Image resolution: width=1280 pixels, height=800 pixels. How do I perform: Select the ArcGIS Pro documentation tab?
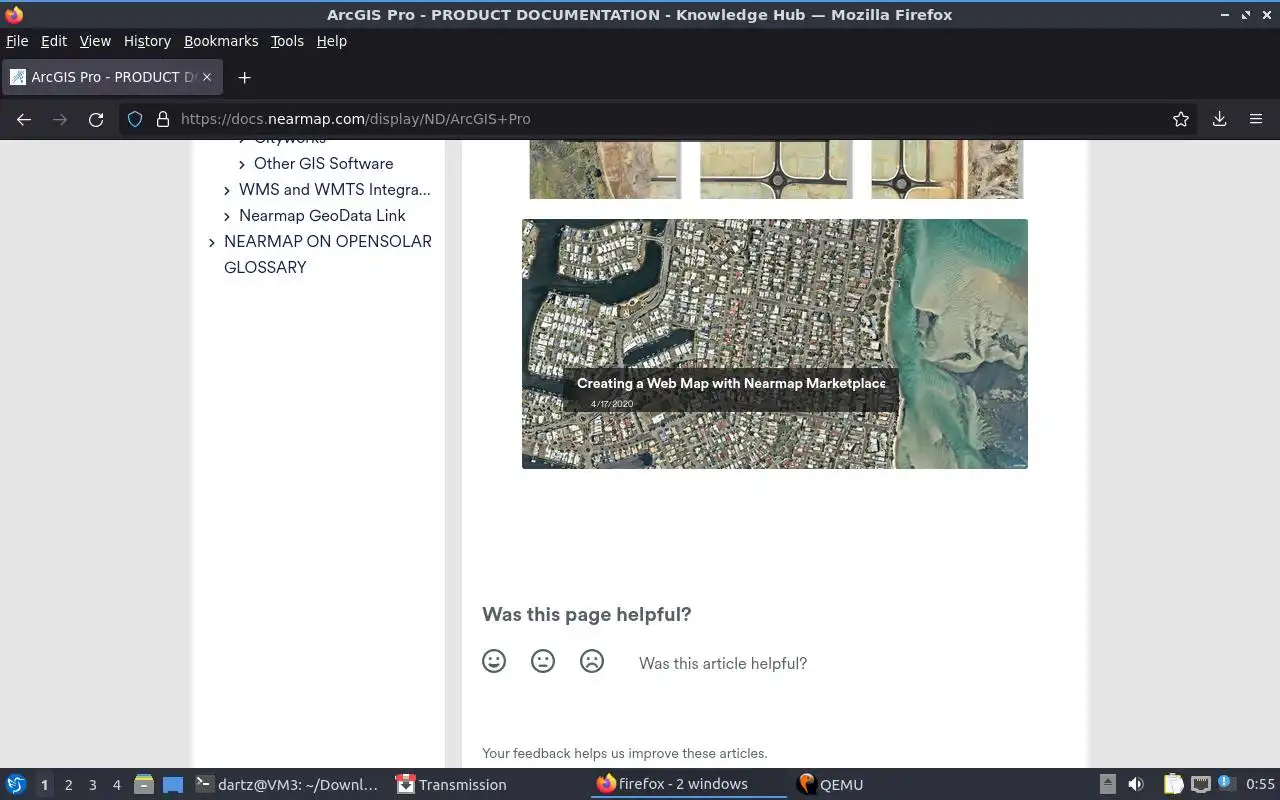(x=111, y=77)
